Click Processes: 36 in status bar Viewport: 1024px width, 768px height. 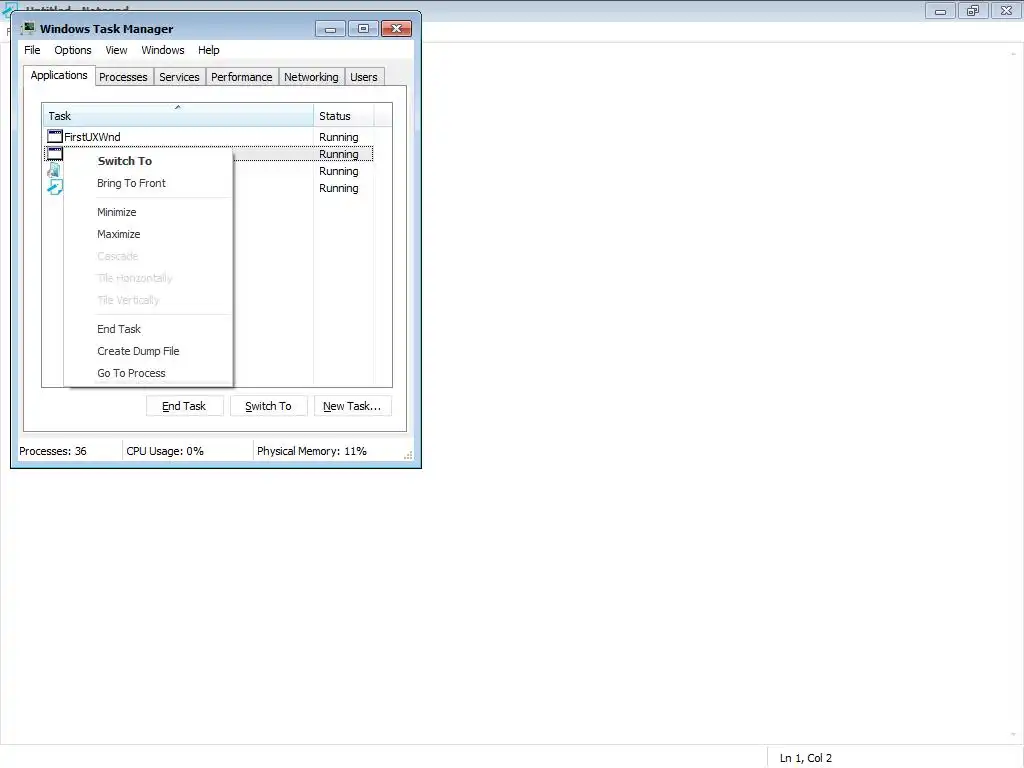click(53, 451)
